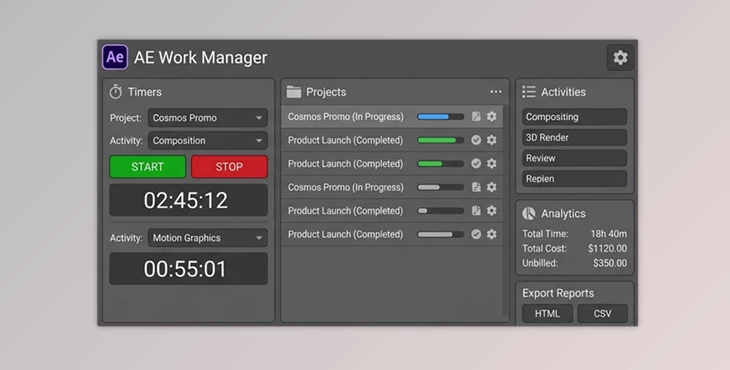Open gear on shortest-bar Product Launch row
Screen dimensions: 730x370
492,211
